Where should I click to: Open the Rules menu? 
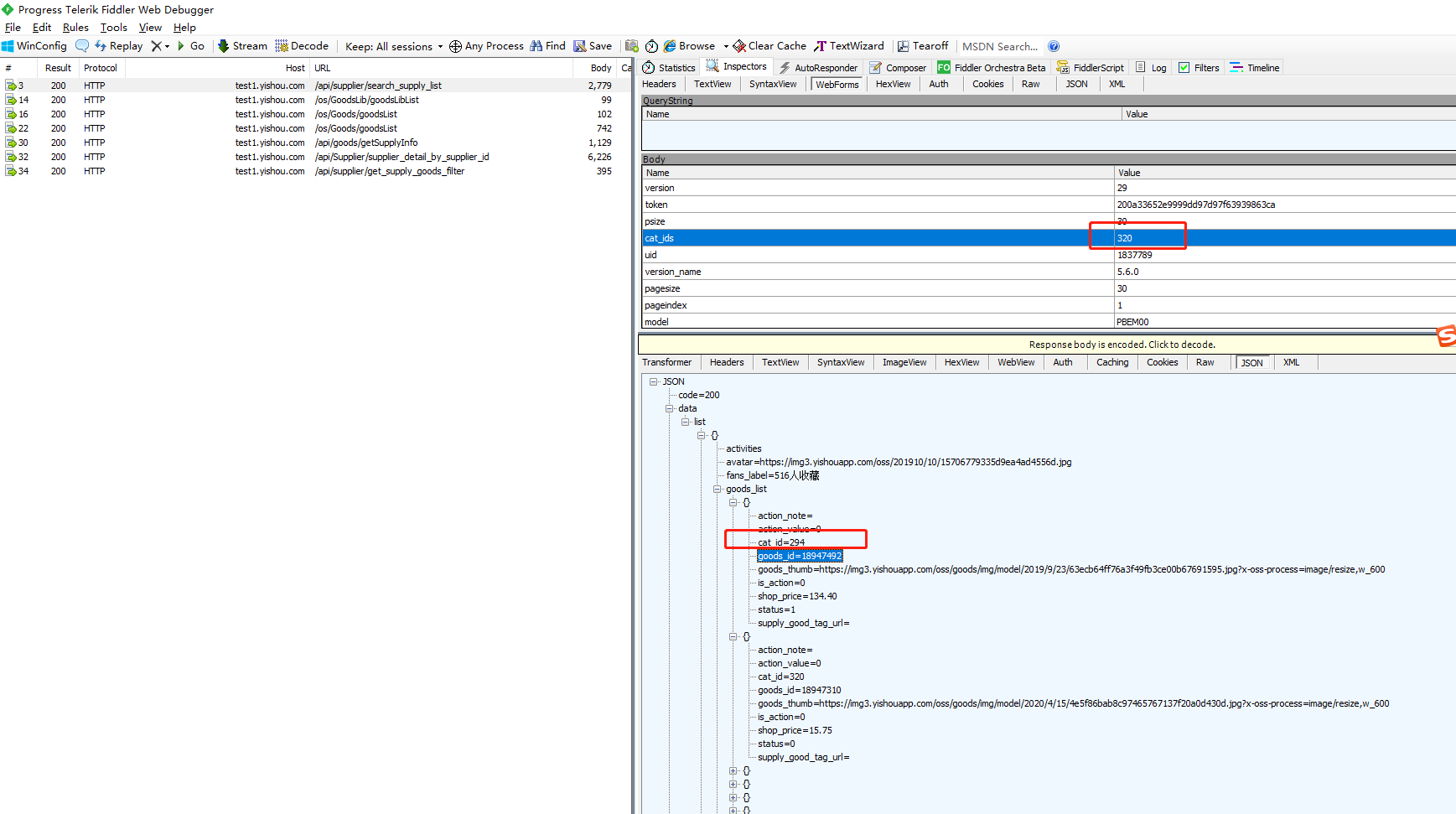[75, 28]
